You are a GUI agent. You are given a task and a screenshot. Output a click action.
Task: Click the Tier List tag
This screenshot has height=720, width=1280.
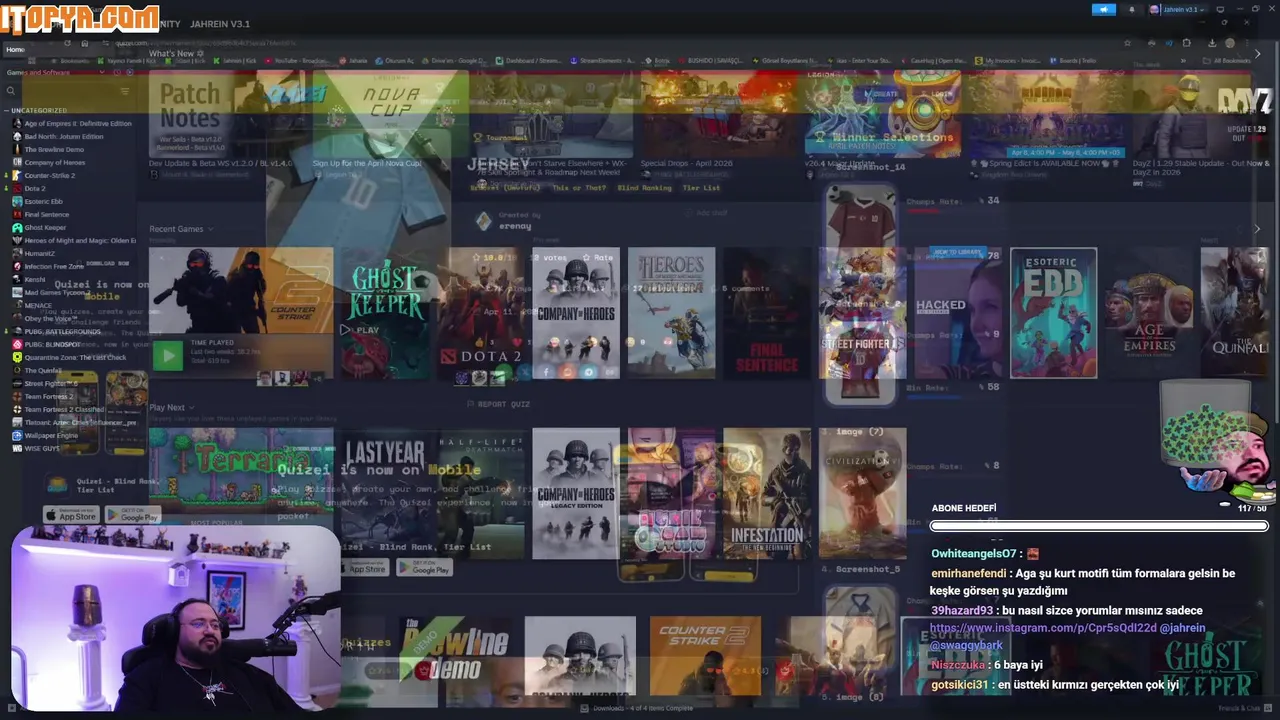(x=701, y=188)
